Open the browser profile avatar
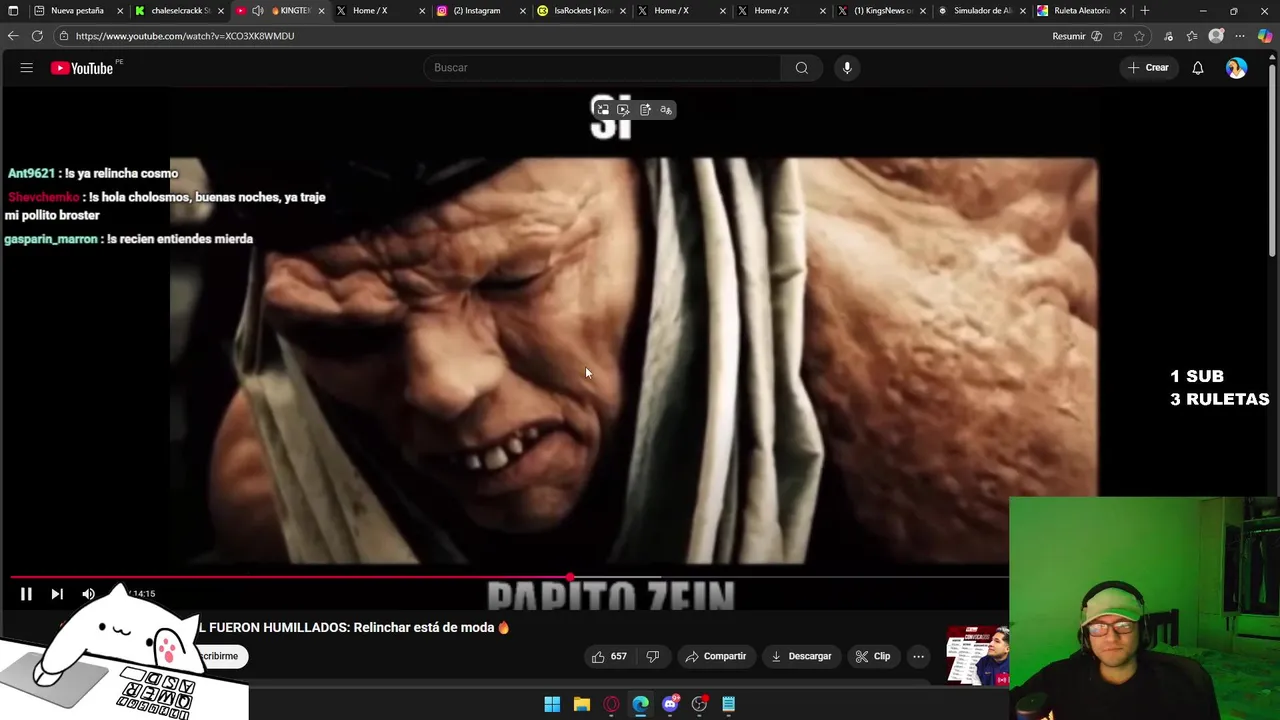1280x720 pixels. [x=1216, y=36]
